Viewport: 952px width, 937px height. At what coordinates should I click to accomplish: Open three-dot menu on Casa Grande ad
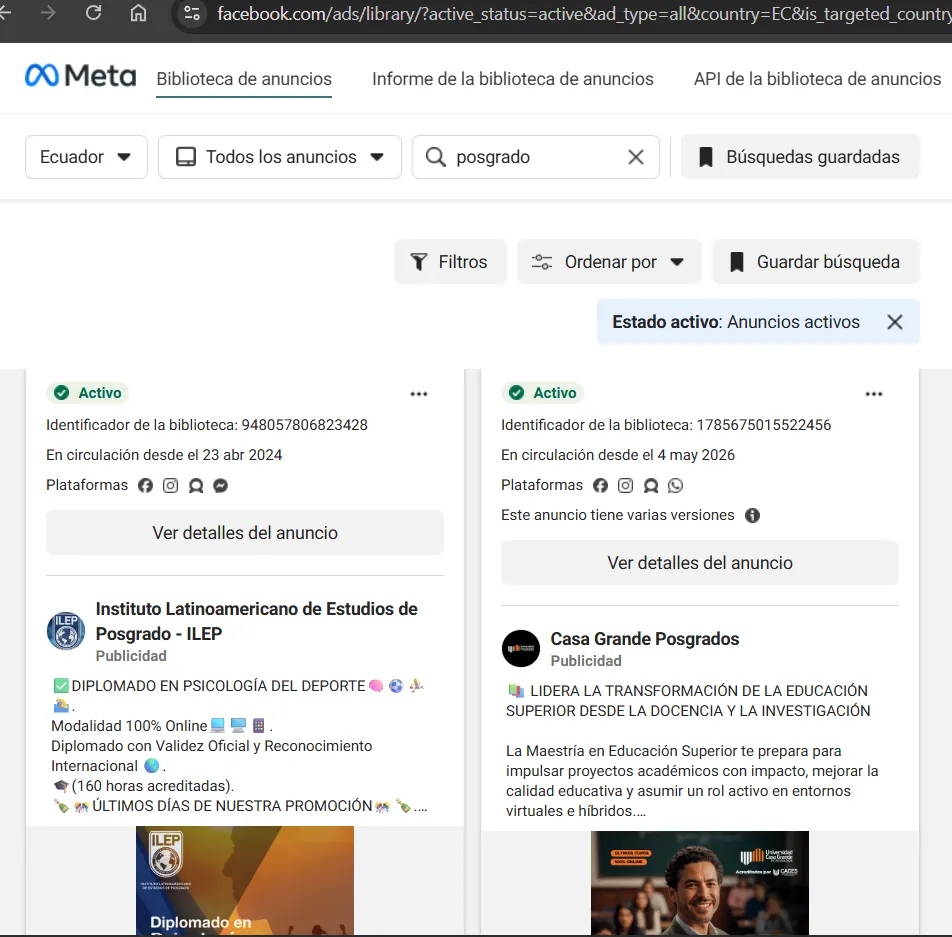874,394
